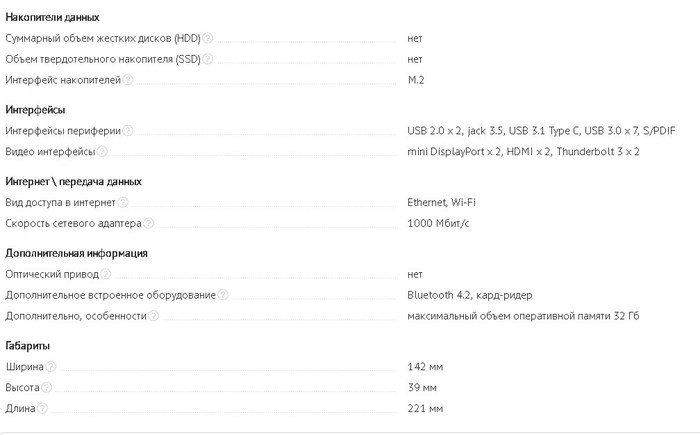Click help icon next to Видео интерфейсы
This screenshot has width=700, height=435.
click(x=102, y=151)
